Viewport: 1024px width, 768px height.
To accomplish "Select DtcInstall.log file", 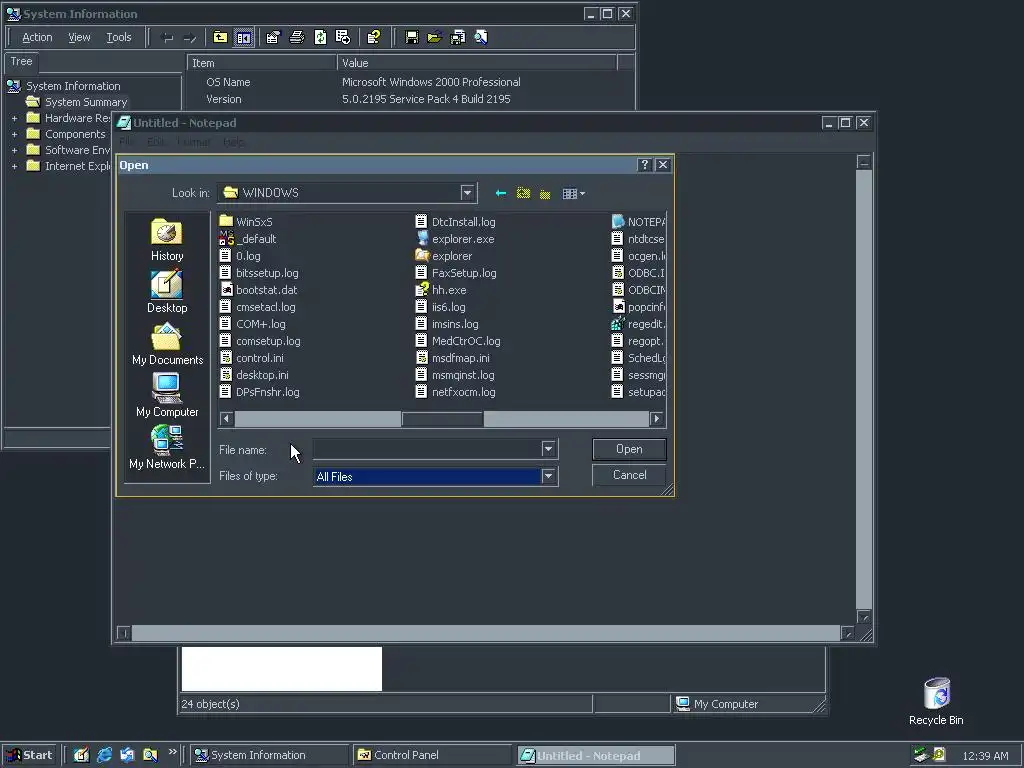I will coord(456,222).
